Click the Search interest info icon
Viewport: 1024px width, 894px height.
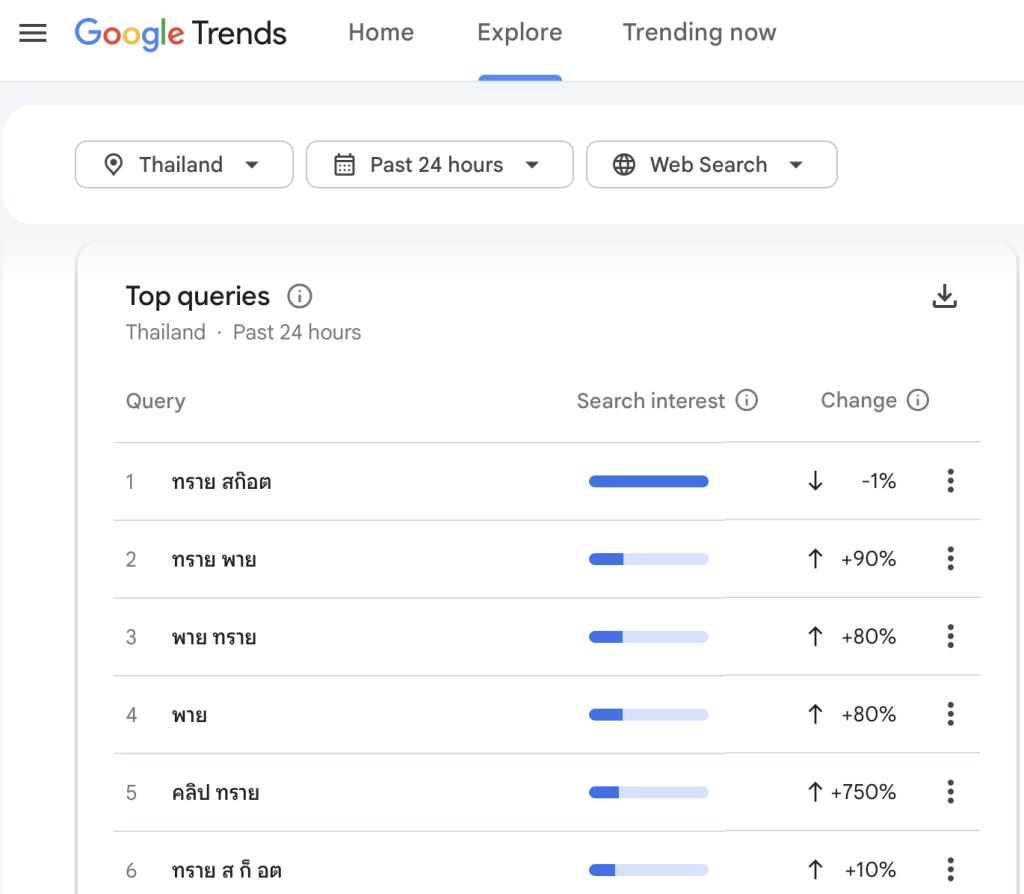[746, 400]
